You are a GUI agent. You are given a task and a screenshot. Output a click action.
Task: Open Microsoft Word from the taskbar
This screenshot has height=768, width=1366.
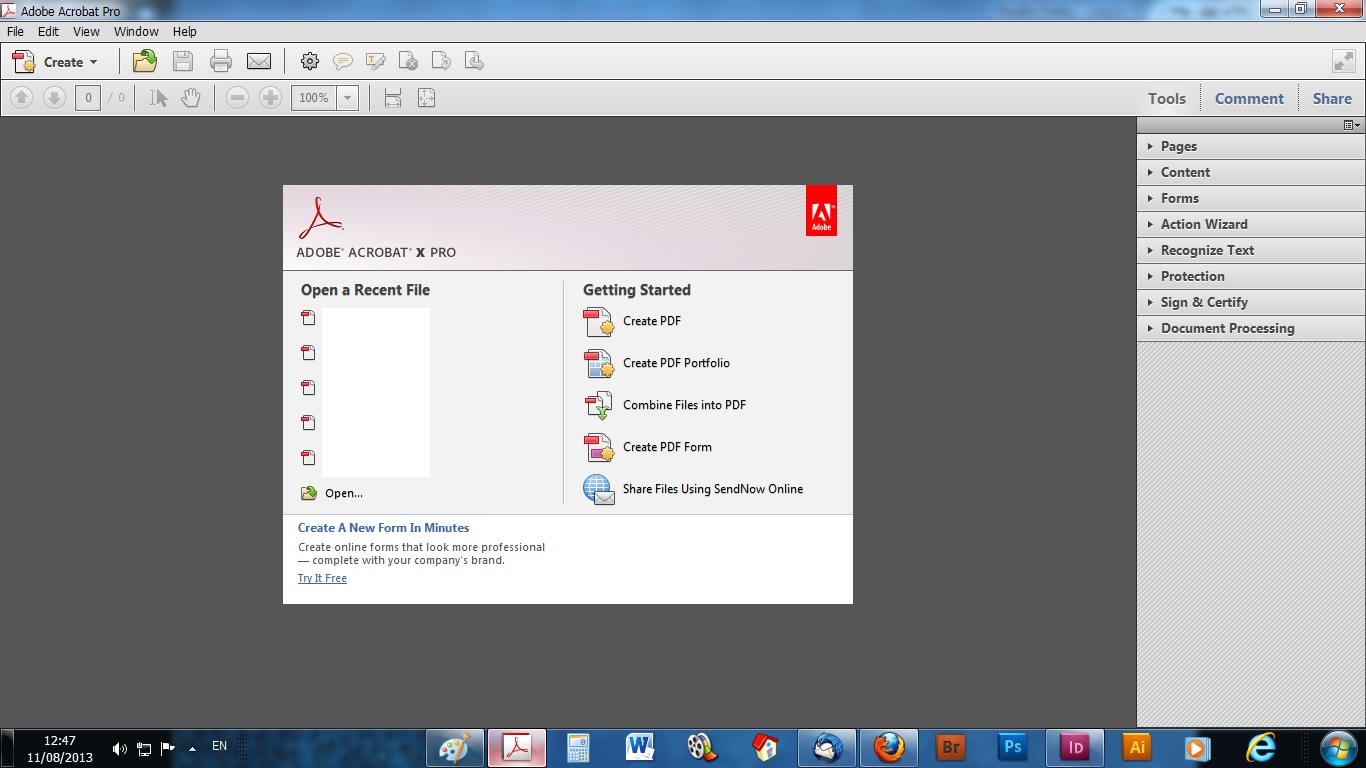point(640,748)
